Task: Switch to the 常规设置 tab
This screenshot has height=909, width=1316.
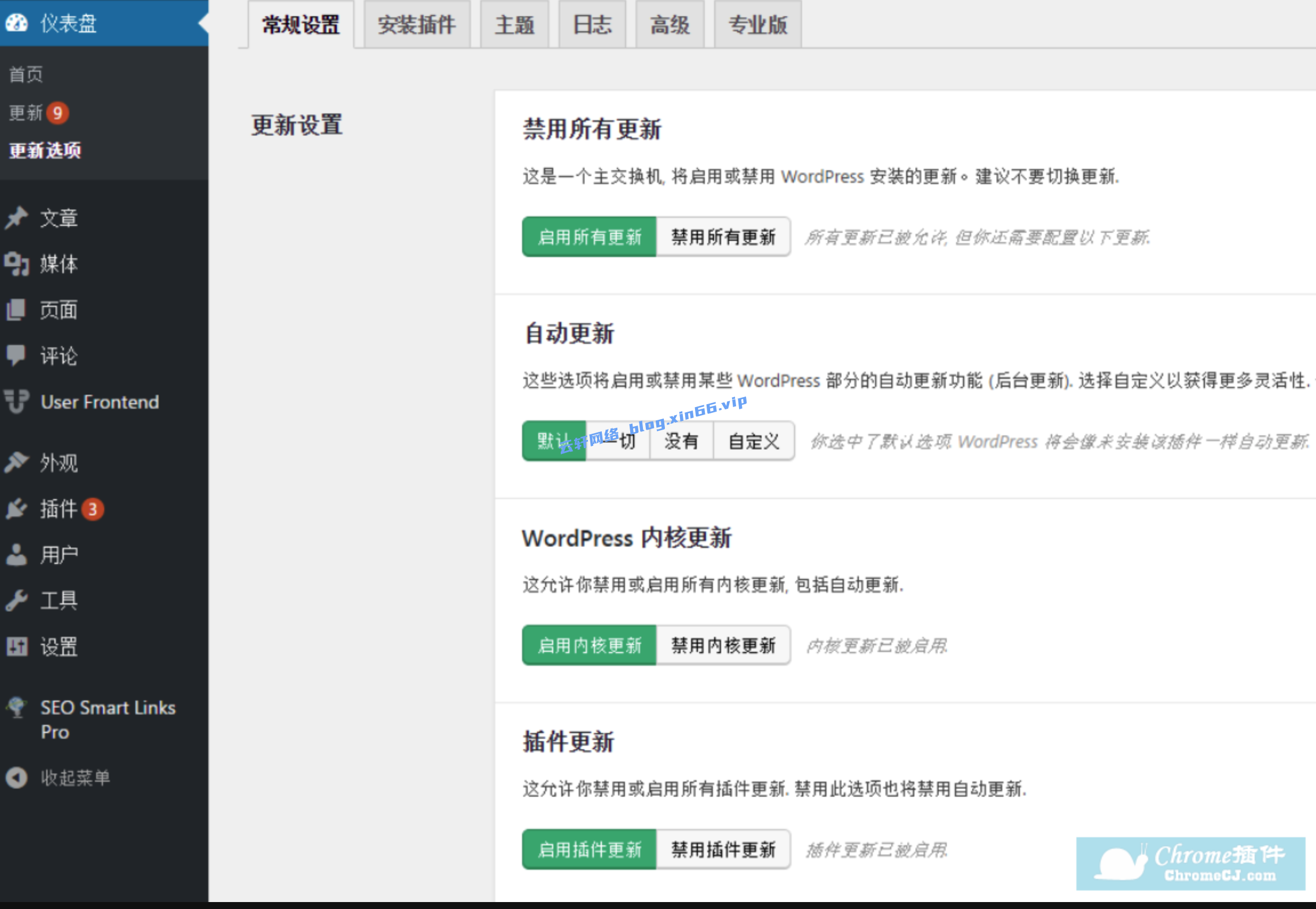Action: [x=301, y=24]
